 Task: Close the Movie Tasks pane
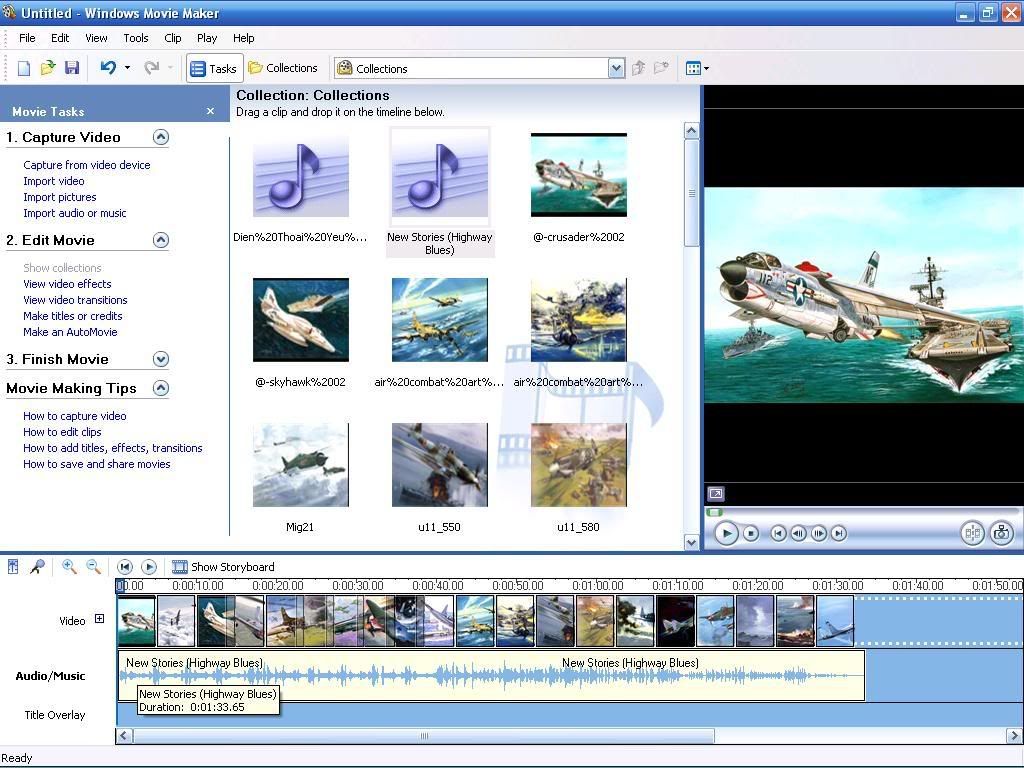[210, 111]
